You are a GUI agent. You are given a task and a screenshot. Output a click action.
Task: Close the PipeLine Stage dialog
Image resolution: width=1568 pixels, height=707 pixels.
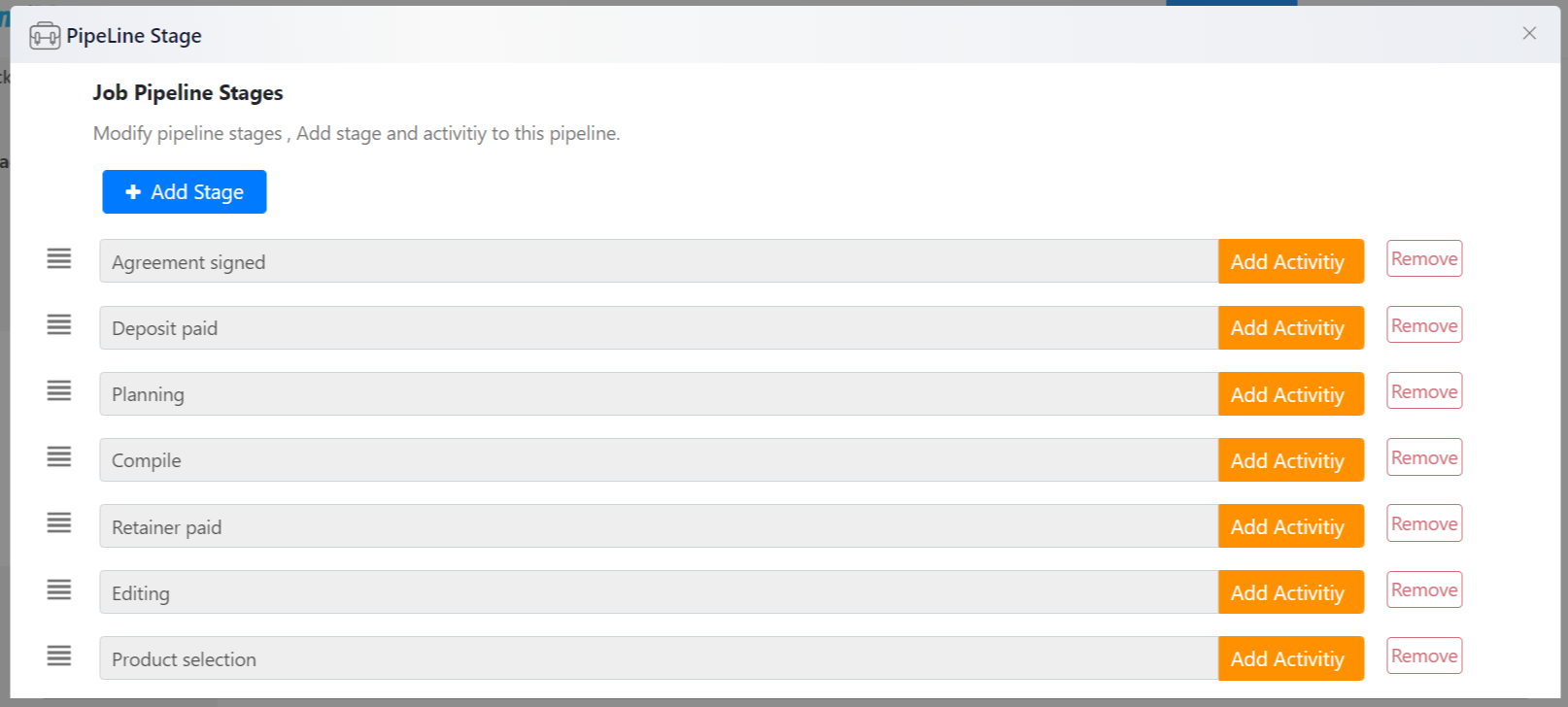pyautogui.click(x=1529, y=33)
